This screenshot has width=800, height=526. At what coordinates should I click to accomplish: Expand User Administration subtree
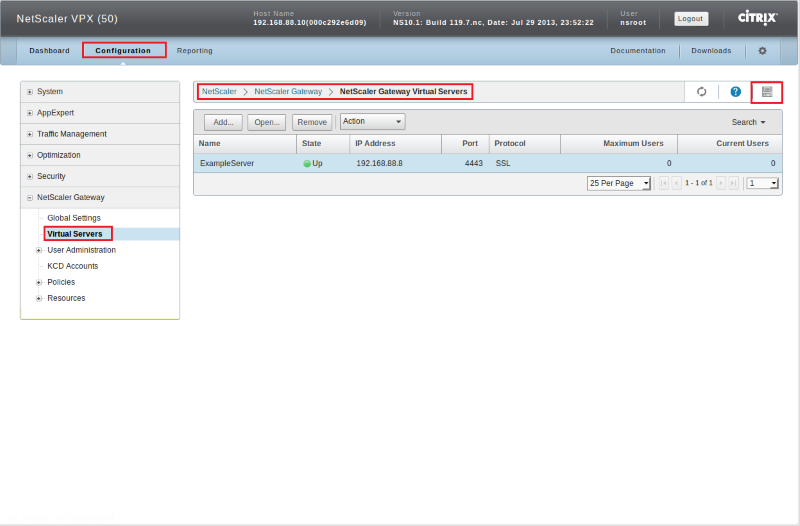[39, 251]
